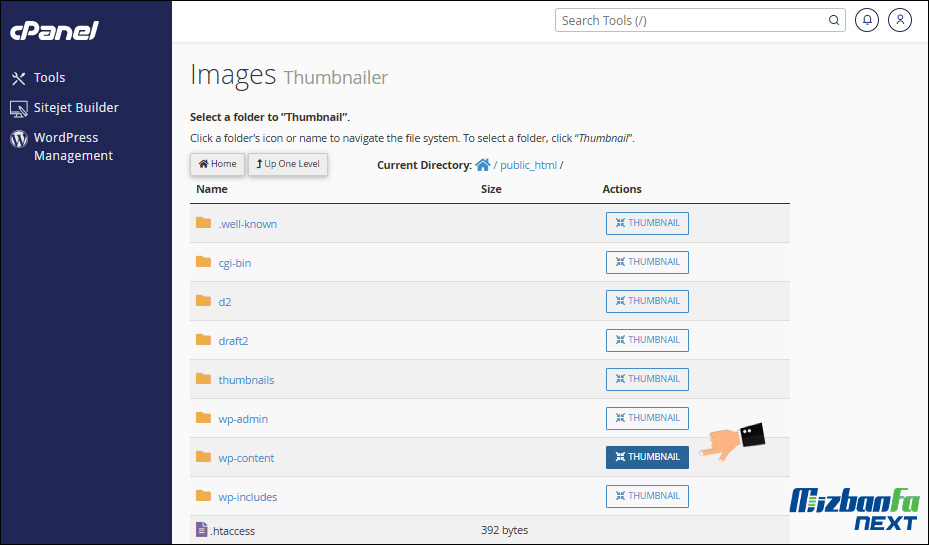
Task: Open the d2 folder link
Action: click(225, 302)
